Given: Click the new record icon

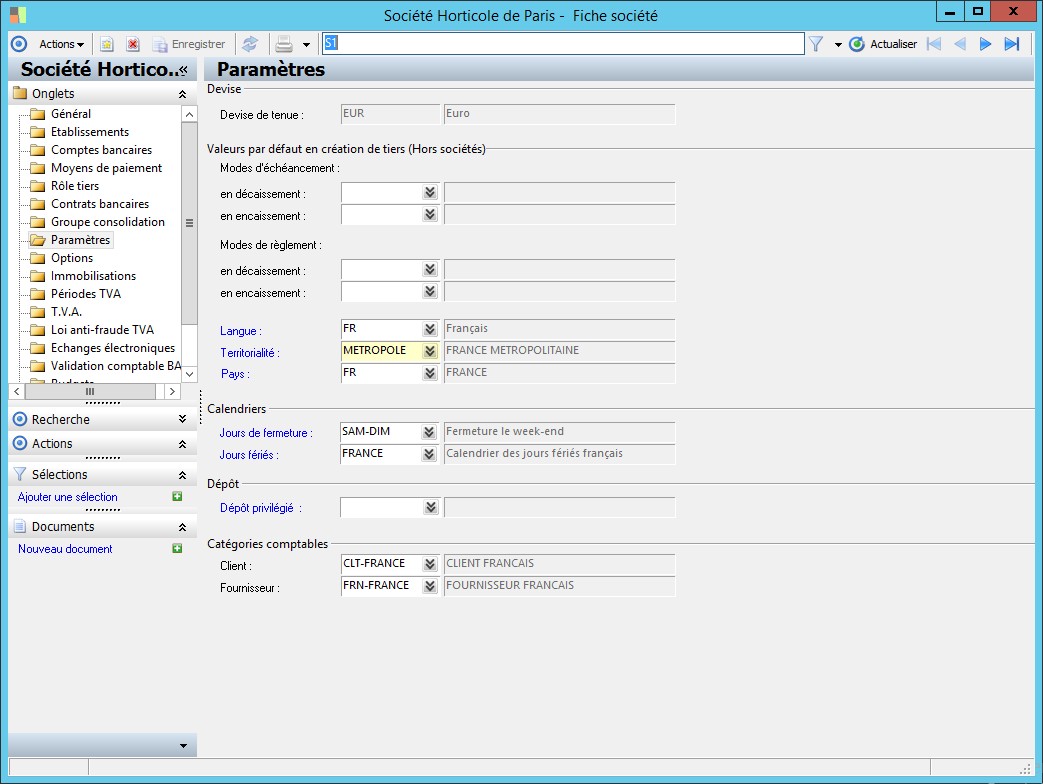Looking at the screenshot, I should click(x=106, y=45).
